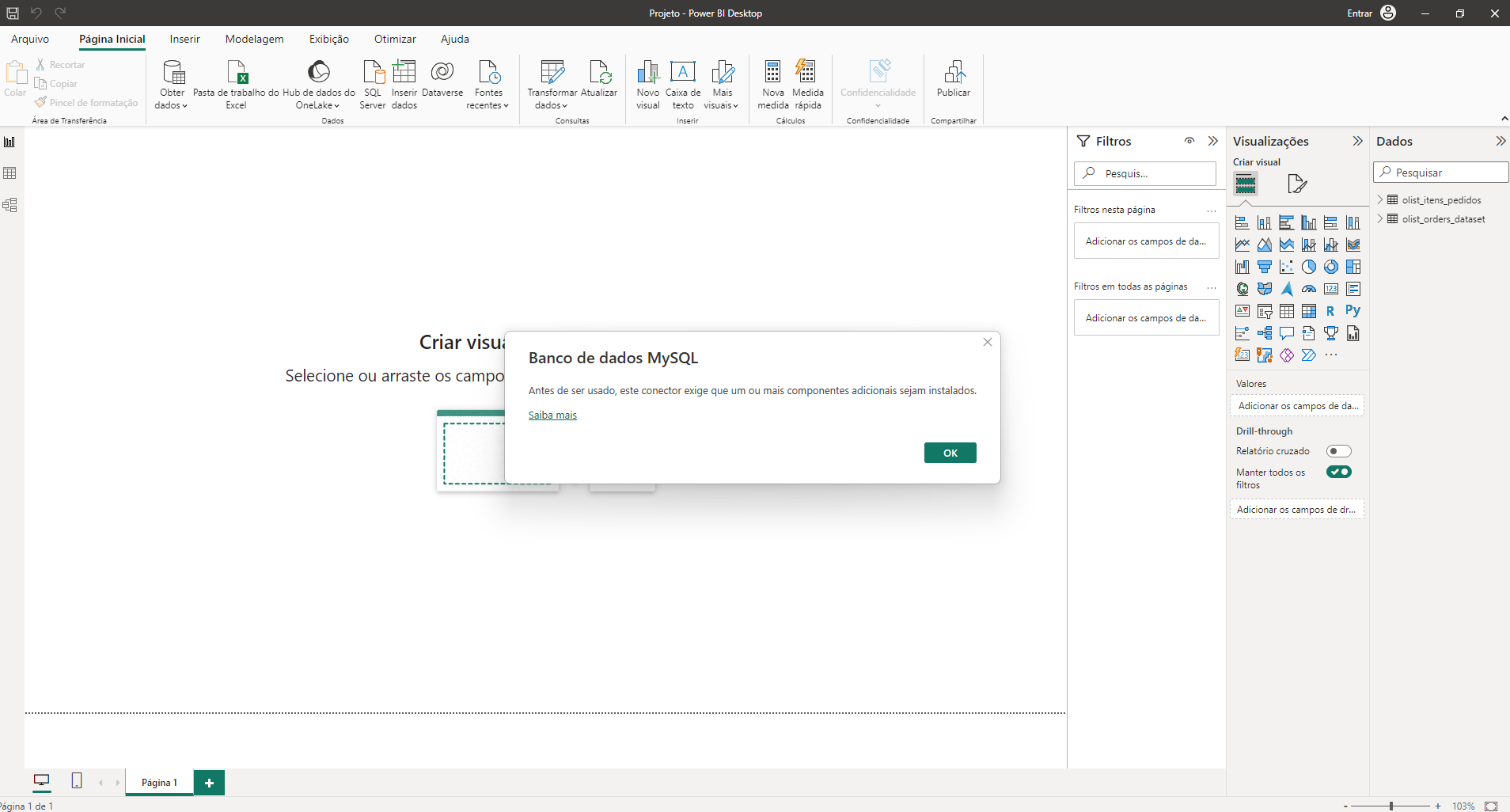Select the clustered column chart visual

[1309, 222]
